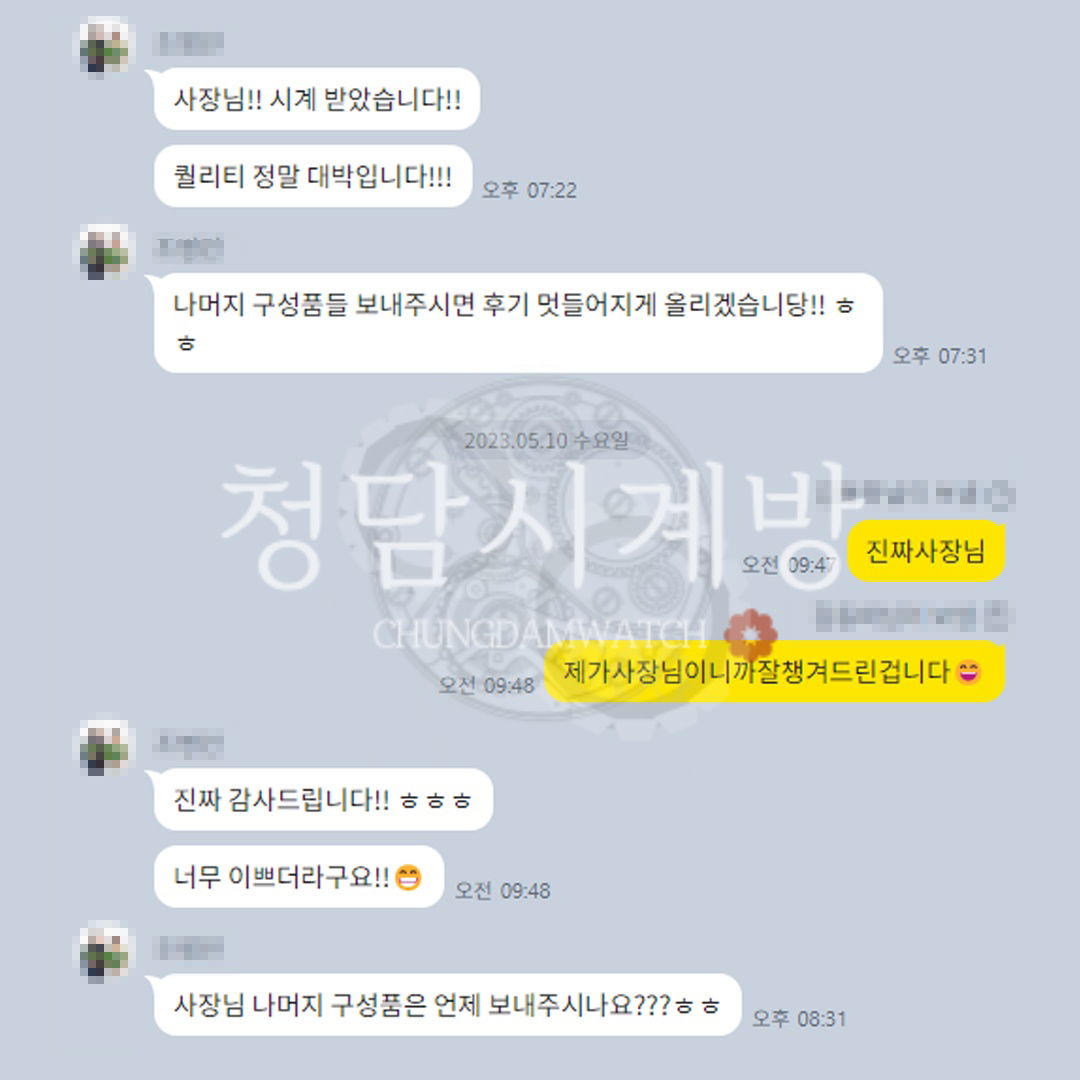Open profile avatar above '사장님!! 시계 받았습니다!!' message
The height and width of the screenshot is (1080, 1080).
pyautogui.click(x=103, y=46)
